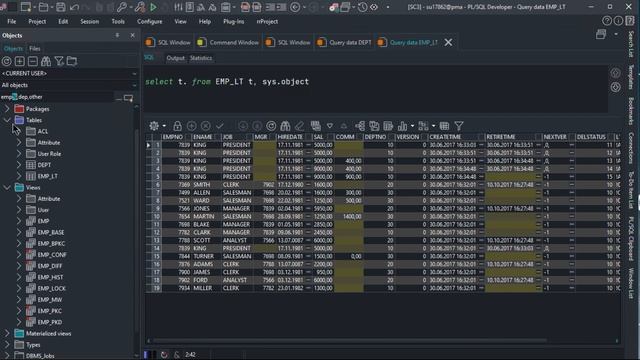Click the SQL editor text area
The width and height of the screenshot is (640, 360).
coord(376,90)
